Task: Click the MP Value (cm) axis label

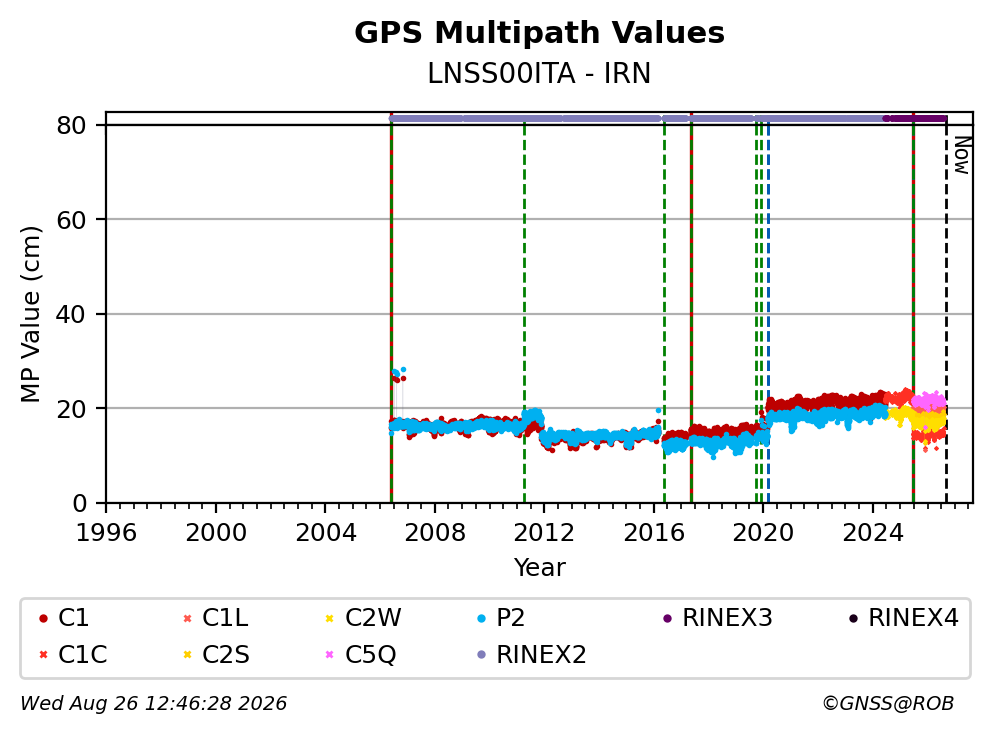Action: [x=30, y=314]
